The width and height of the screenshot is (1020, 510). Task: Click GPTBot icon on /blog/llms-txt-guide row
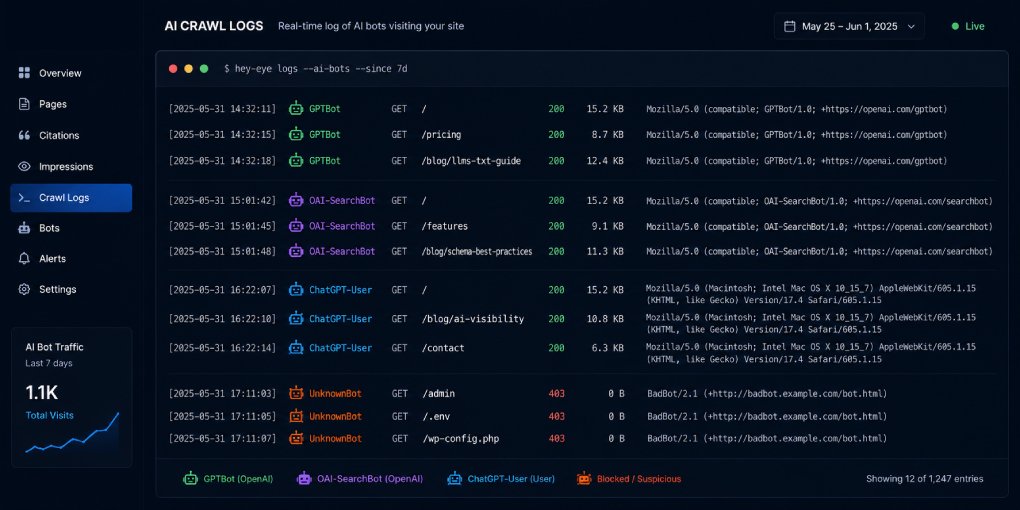pyautogui.click(x=296, y=160)
